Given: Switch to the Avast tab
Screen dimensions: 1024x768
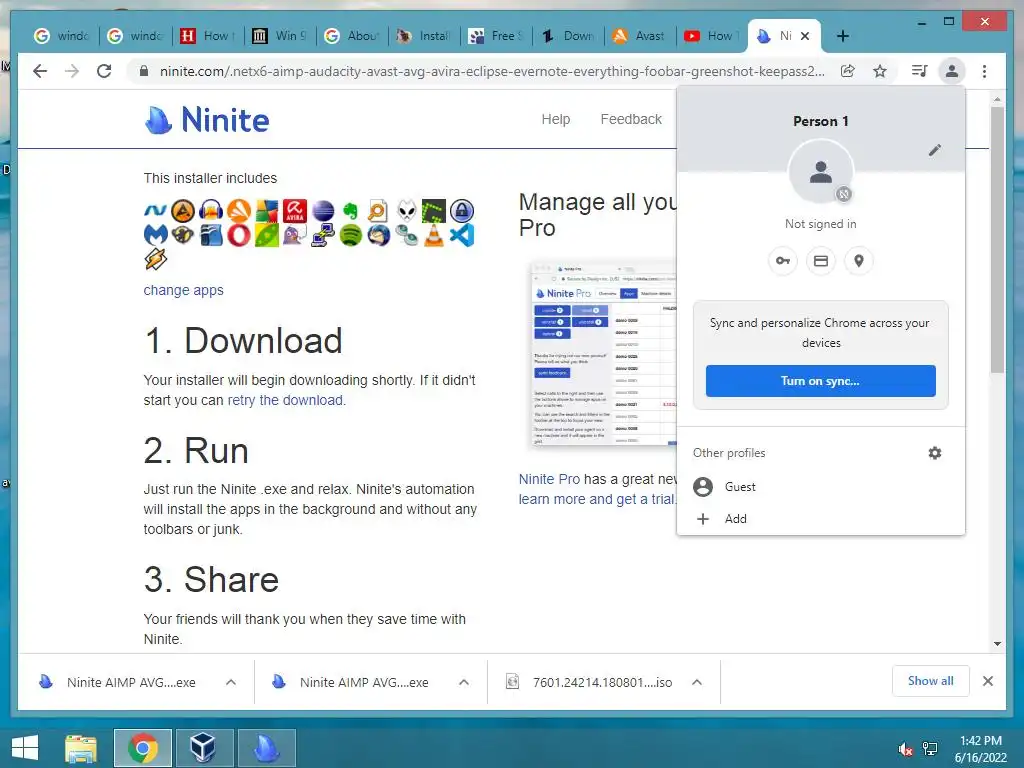Looking at the screenshot, I should point(639,36).
